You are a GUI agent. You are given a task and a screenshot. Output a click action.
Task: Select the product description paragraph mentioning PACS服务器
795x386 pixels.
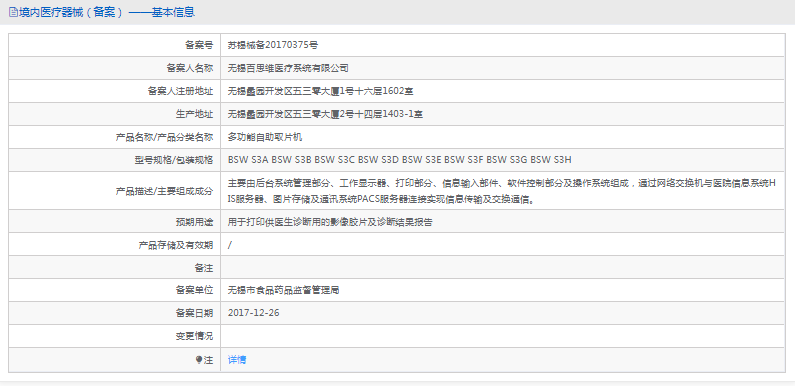pyautogui.click(x=502, y=191)
